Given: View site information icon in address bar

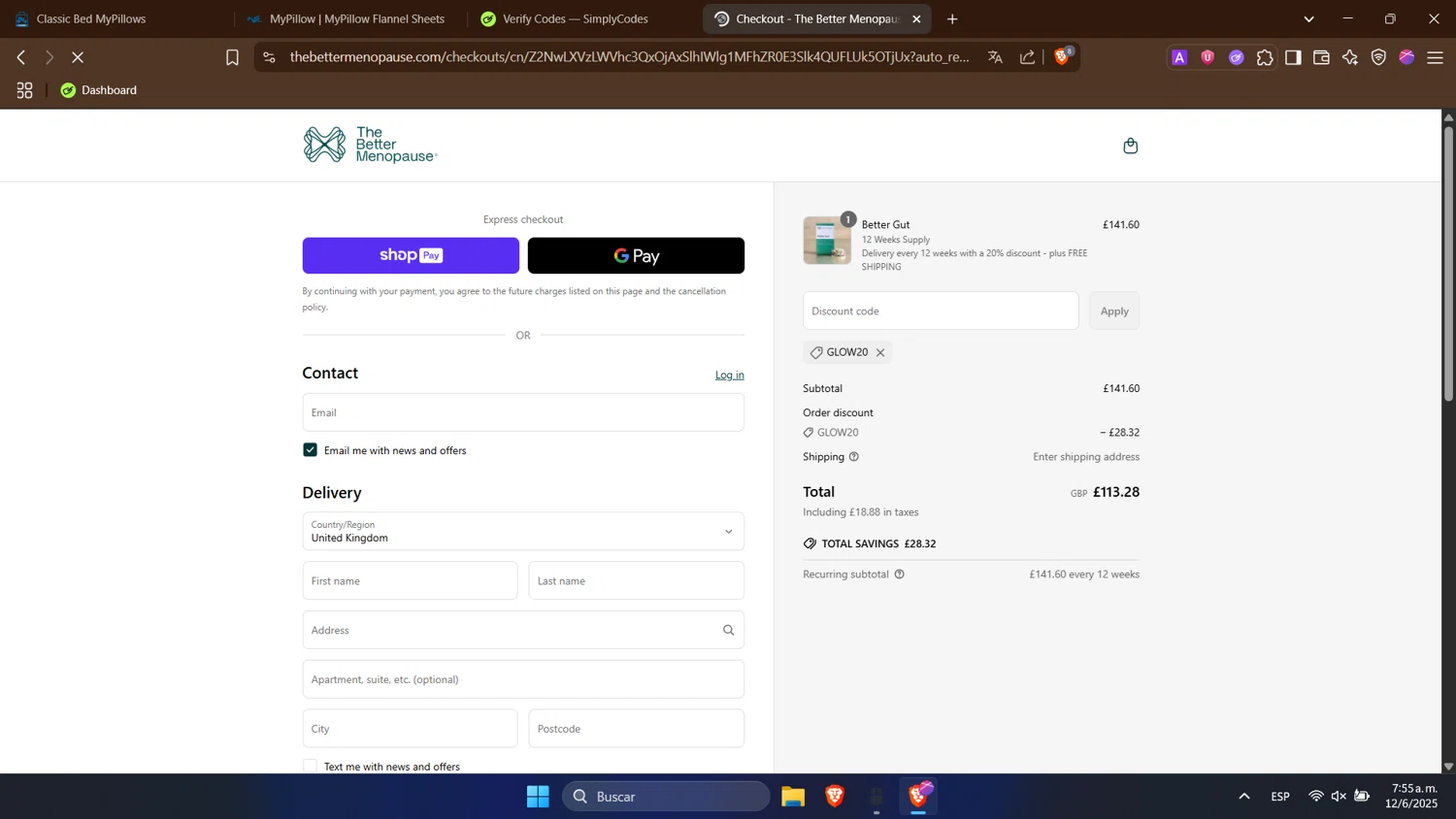Looking at the screenshot, I should [x=269, y=57].
